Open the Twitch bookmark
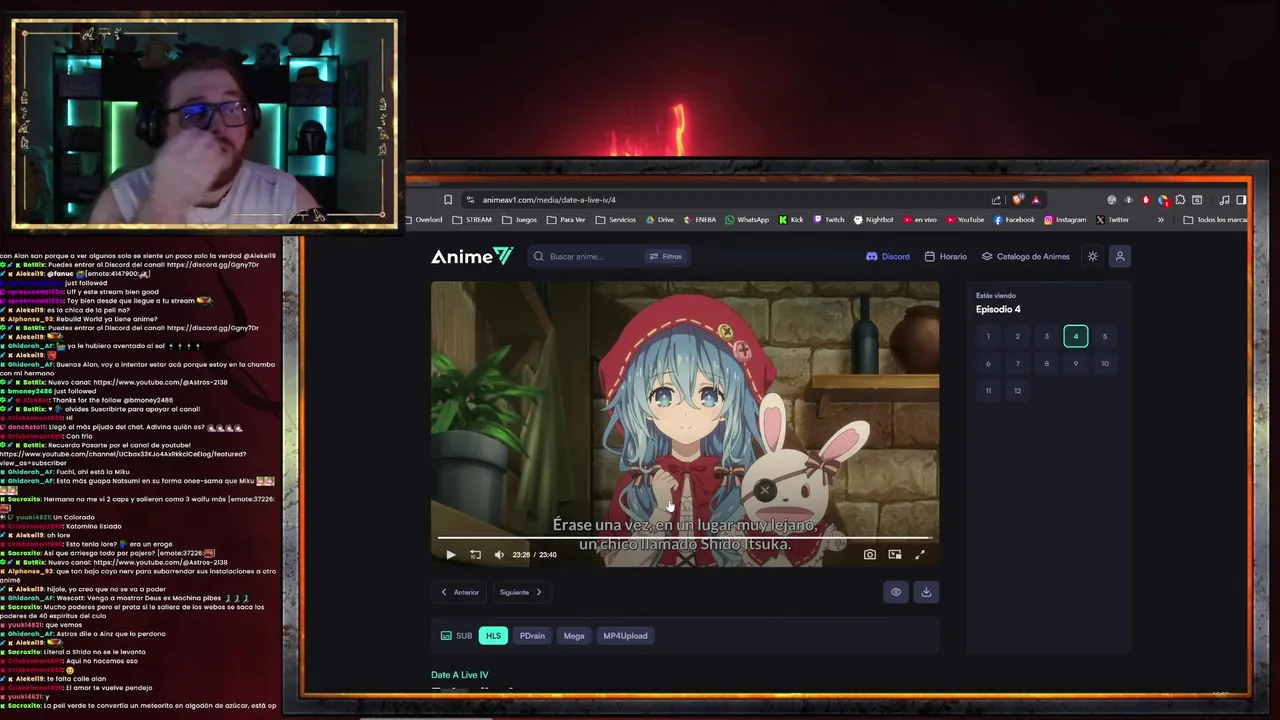 (x=829, y=220)
